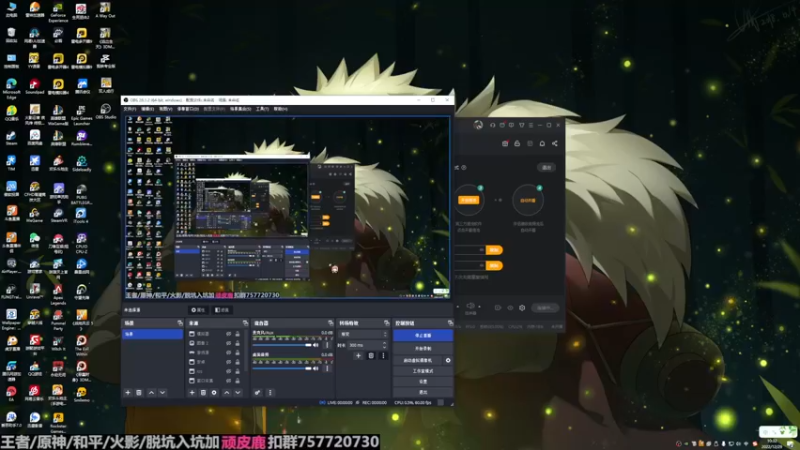Open the hamburger menu in dark app
Screen dimensions: 800x450
click(531, 125)
